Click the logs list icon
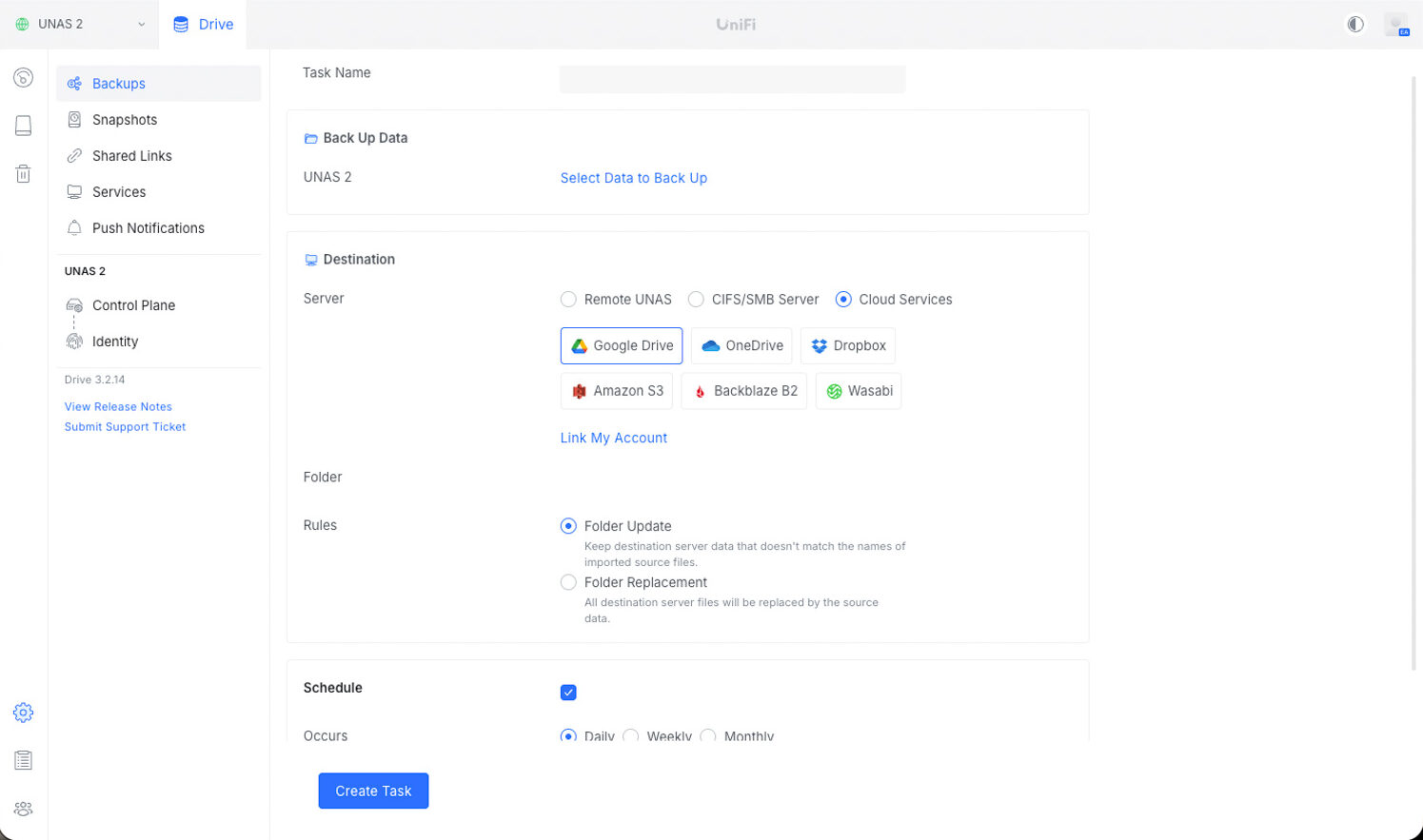Viewport: 1423px width, 840px height. [x=24, y=760]
